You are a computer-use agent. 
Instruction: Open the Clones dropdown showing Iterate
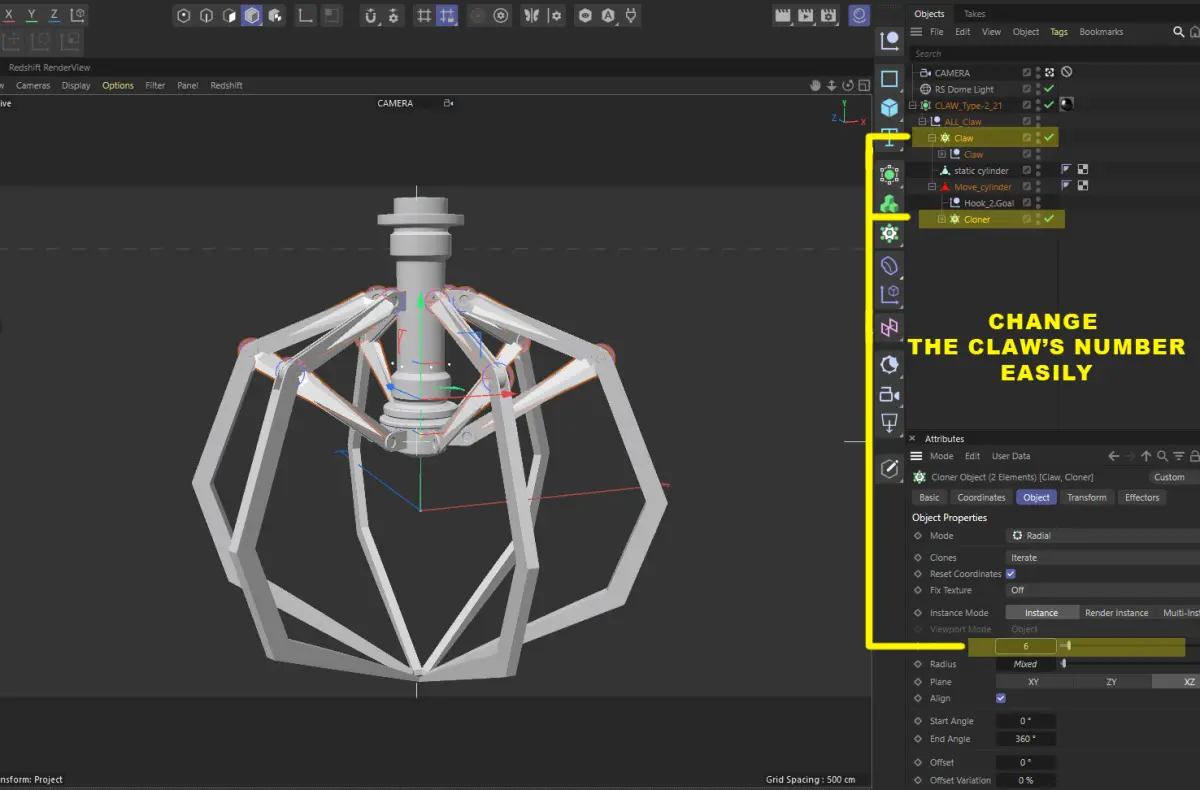tap(1103, 558)
